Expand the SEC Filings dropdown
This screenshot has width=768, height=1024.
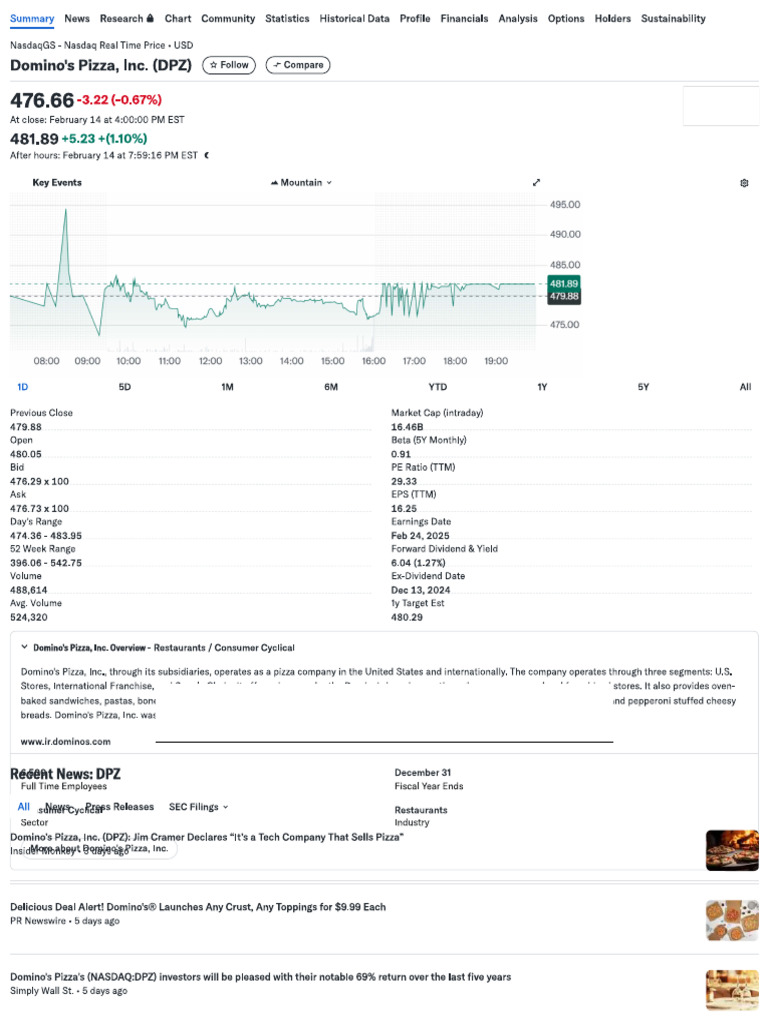click(226, 807)
